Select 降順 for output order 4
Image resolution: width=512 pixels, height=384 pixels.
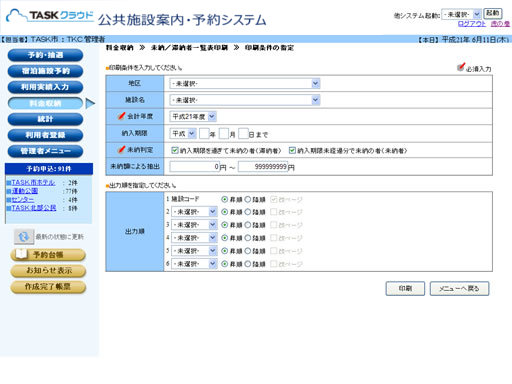tap(248, 238)
